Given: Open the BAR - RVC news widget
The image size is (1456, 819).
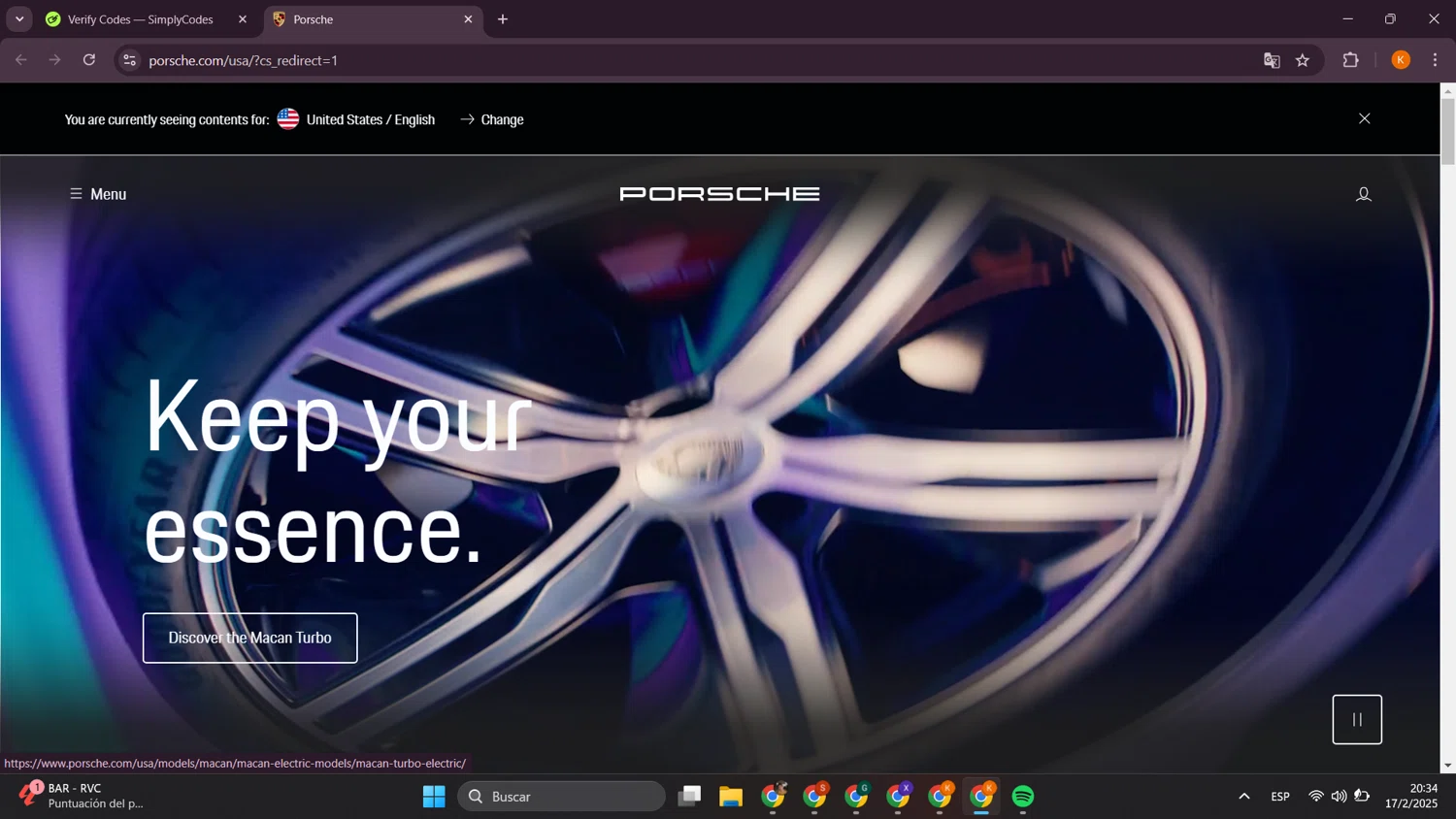Looking at the screenshot, I should [x=83, y=796].
